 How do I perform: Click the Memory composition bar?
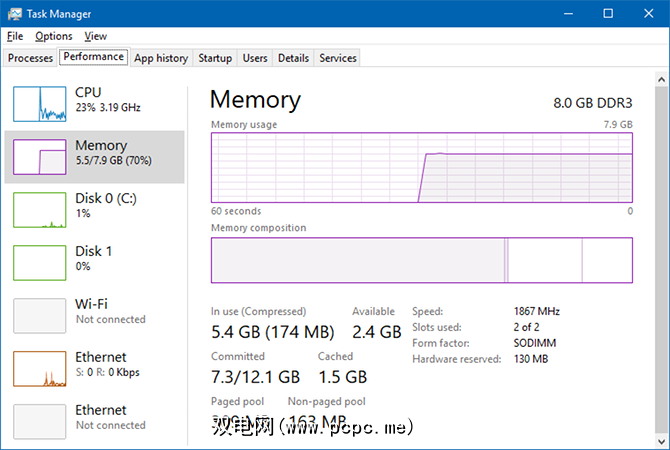click(x=421, y=260)
